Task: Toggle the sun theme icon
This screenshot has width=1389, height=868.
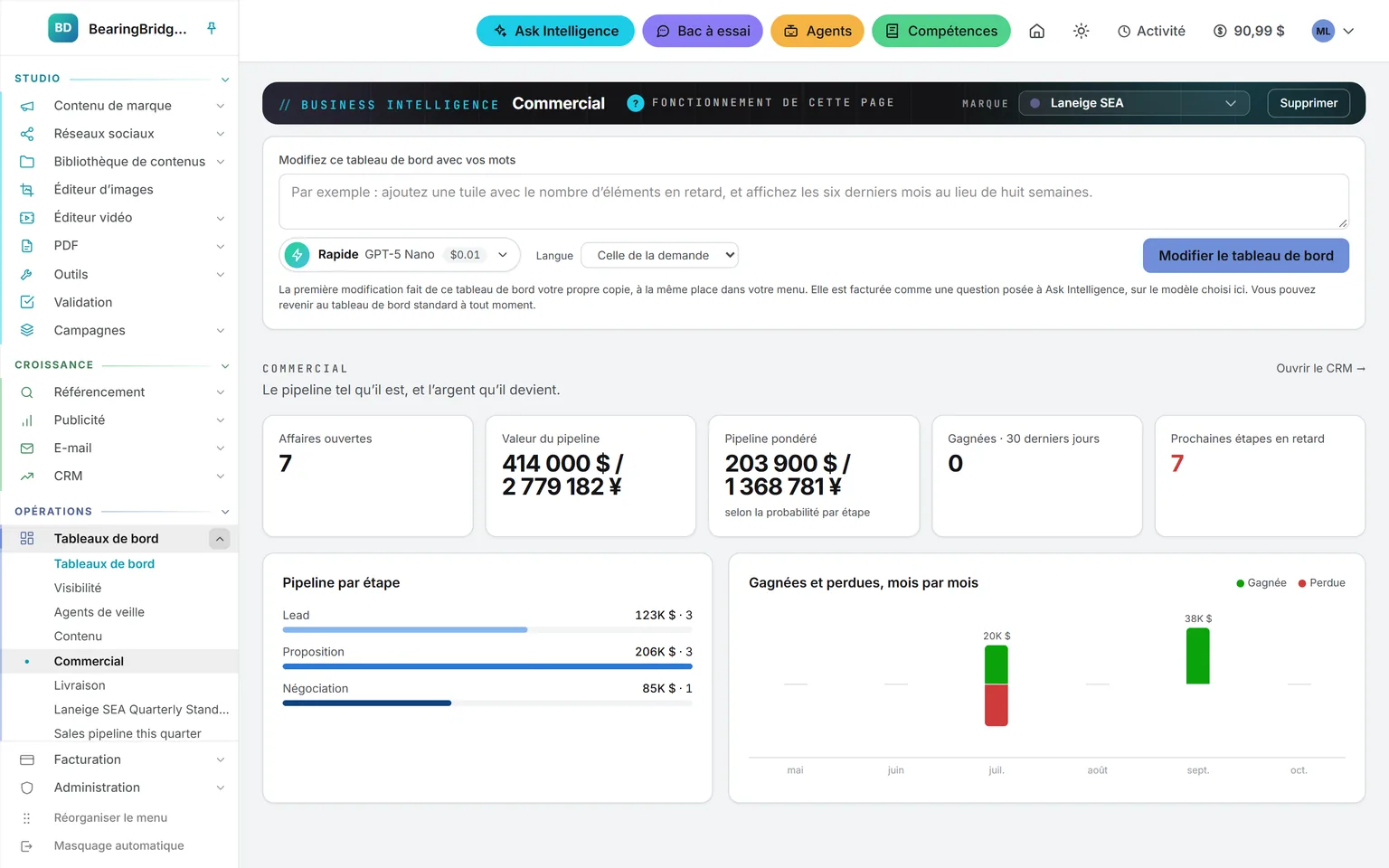Action: 1081,31
